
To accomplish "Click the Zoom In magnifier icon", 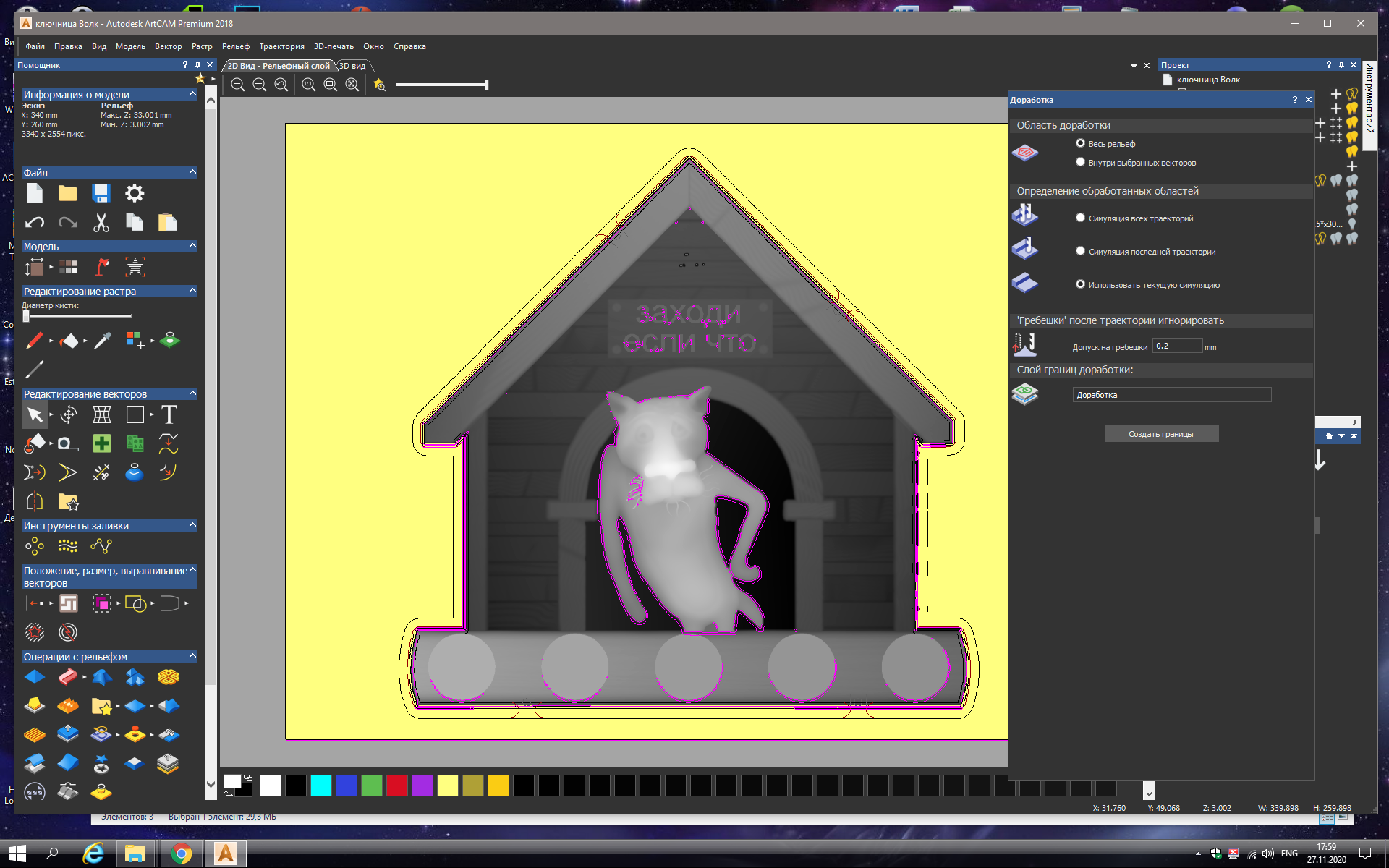I will click(x=237, y=85).
